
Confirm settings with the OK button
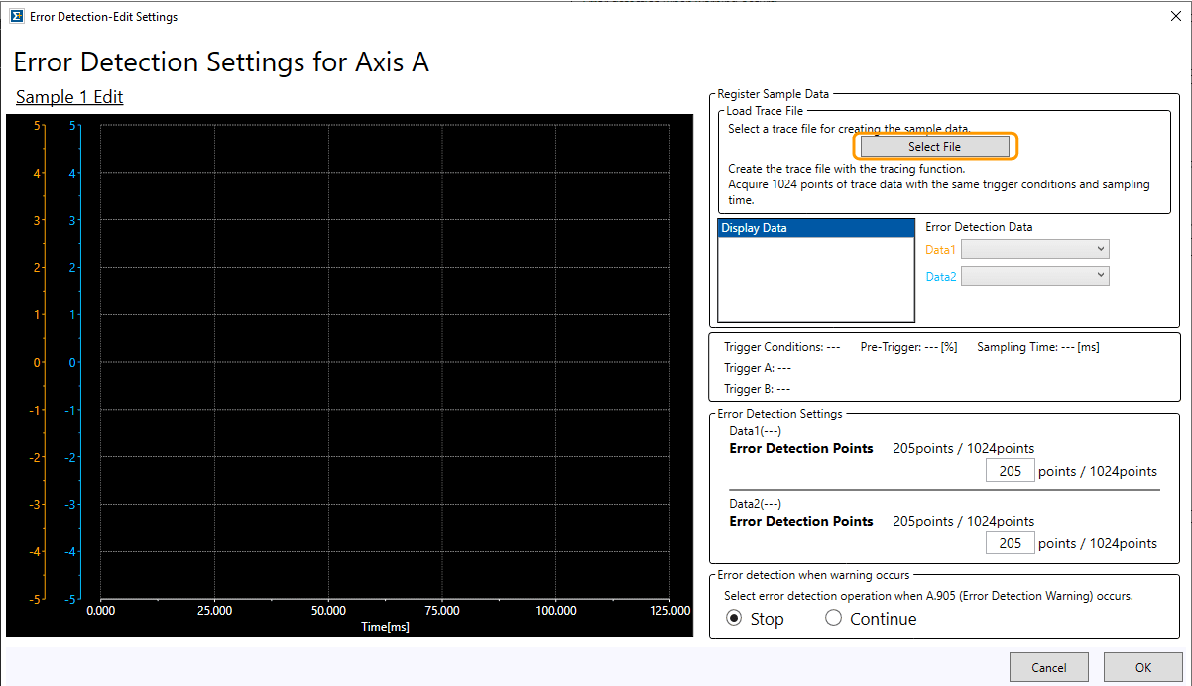tap(1142, 667)
